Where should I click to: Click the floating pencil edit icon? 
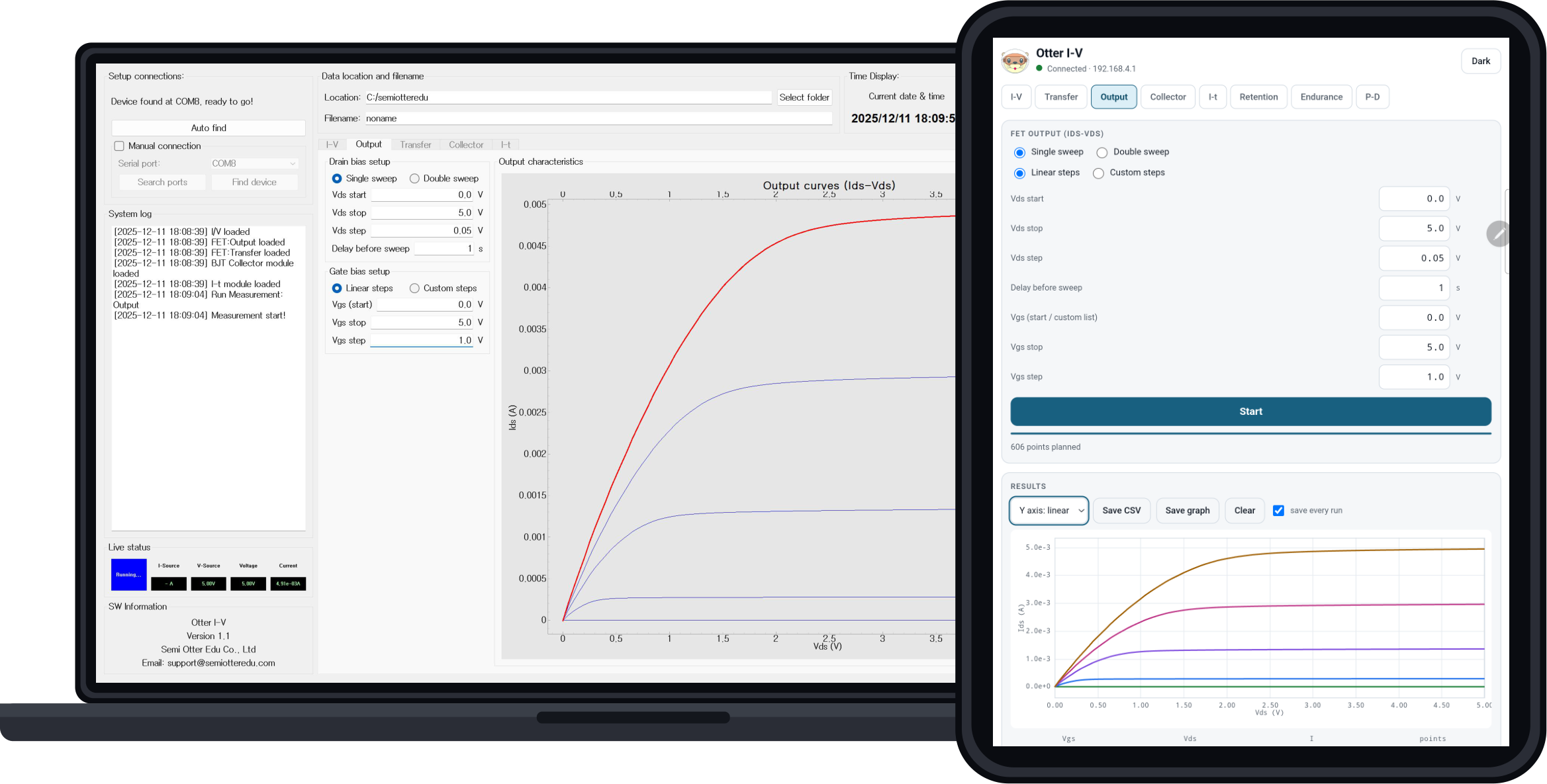1499,234
